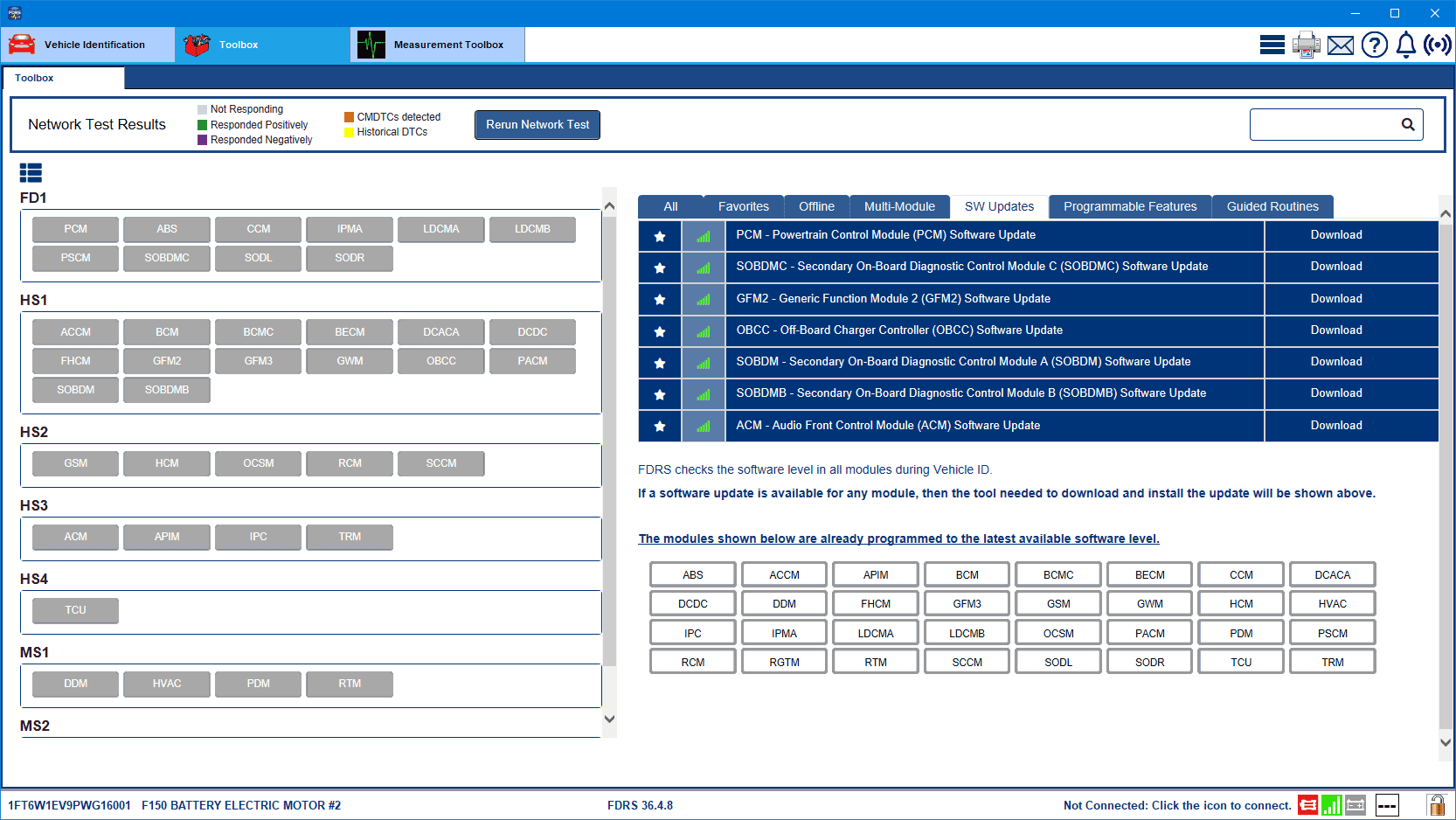Open the Measurement Toolbox tab
This screenshot has width=1456, height=820.
click(437, 45)
